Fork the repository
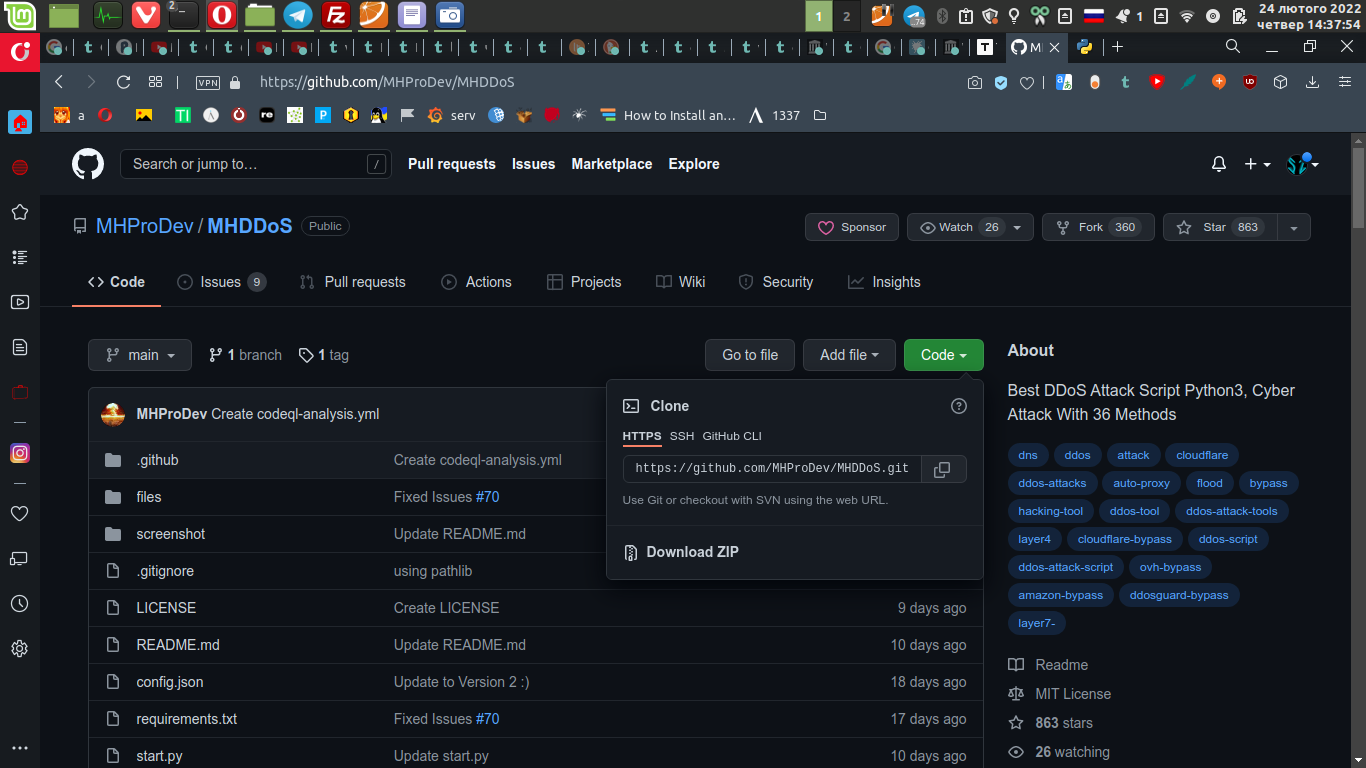This screenshot has height=768, width=1366. pyautogui.click(x=1098, y=227)
